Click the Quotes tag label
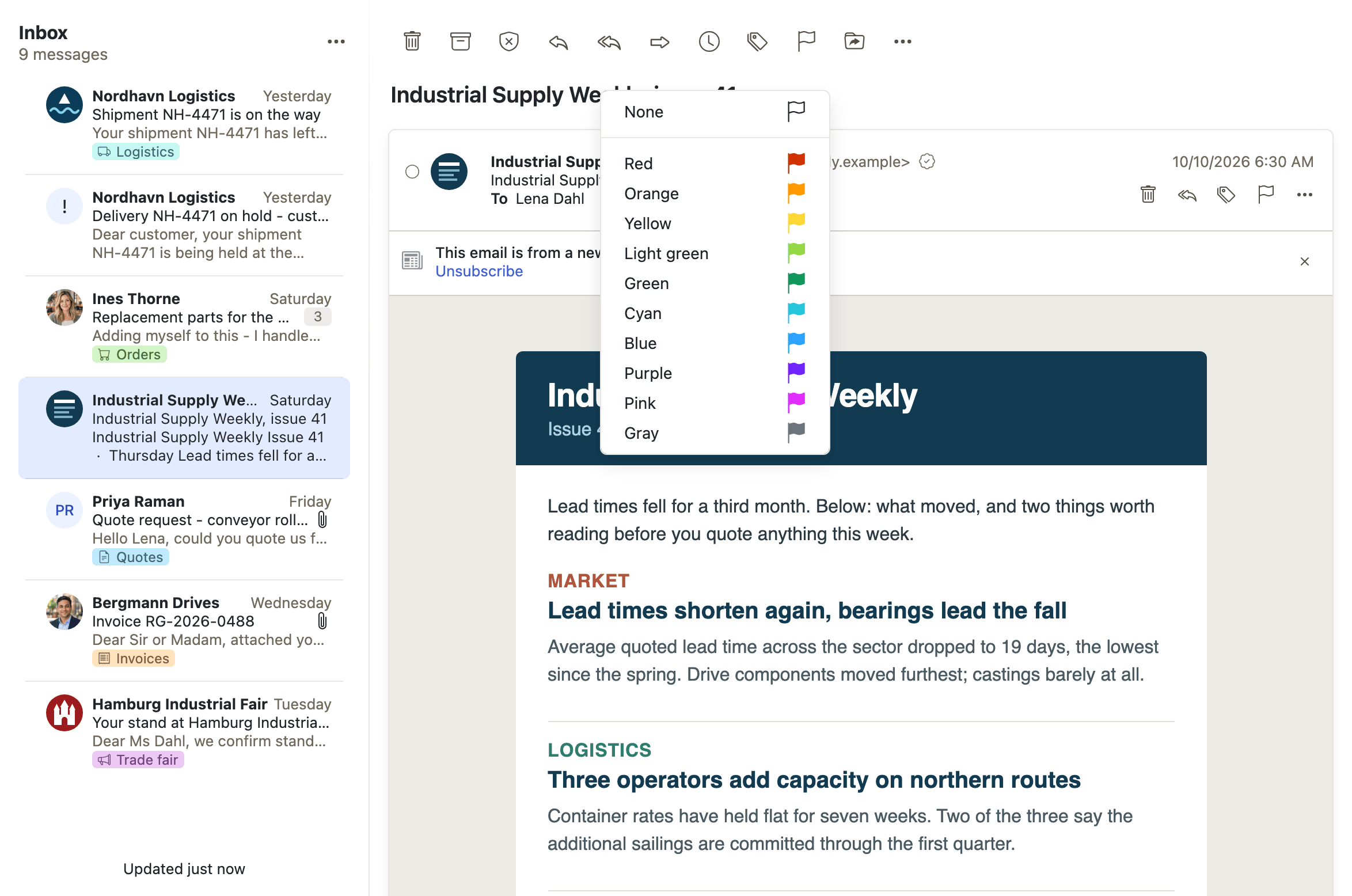Viewport: 1352px width, 896px height. [131, 557]
